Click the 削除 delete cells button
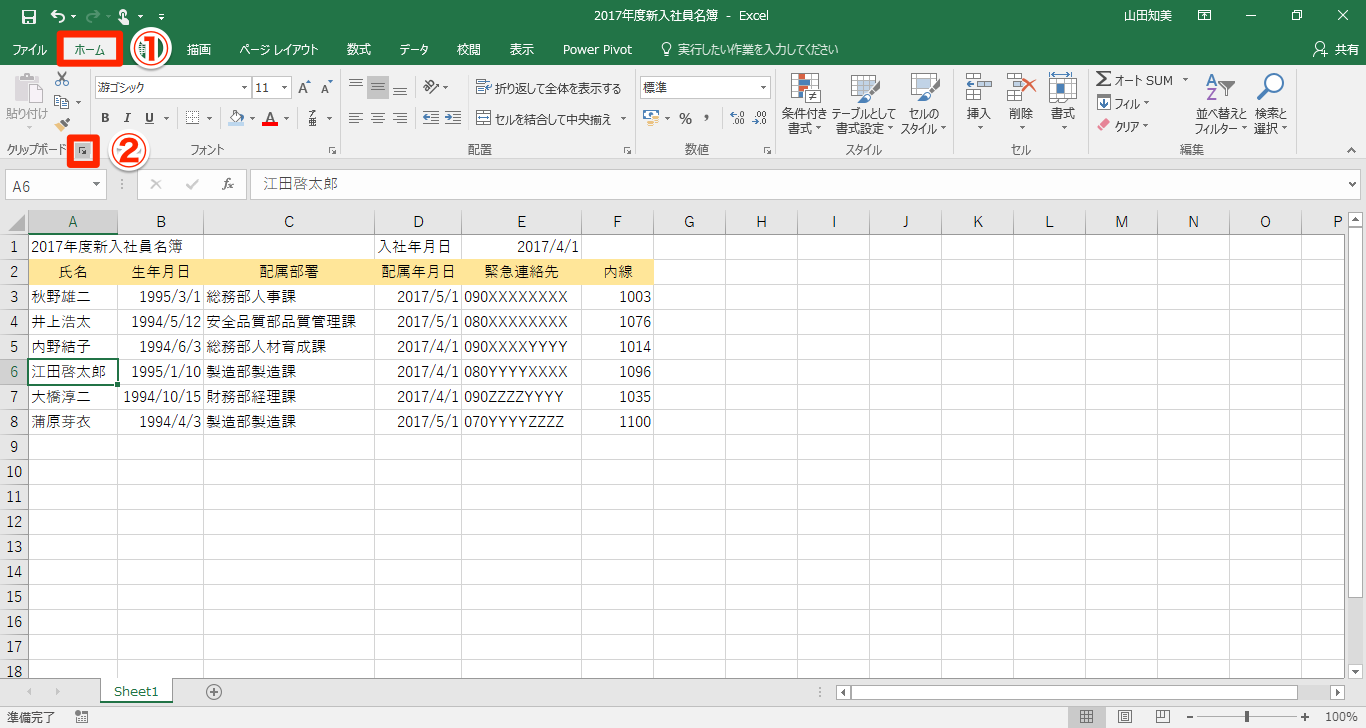This screenshot has width=1366, height=728. point(1021,104)
